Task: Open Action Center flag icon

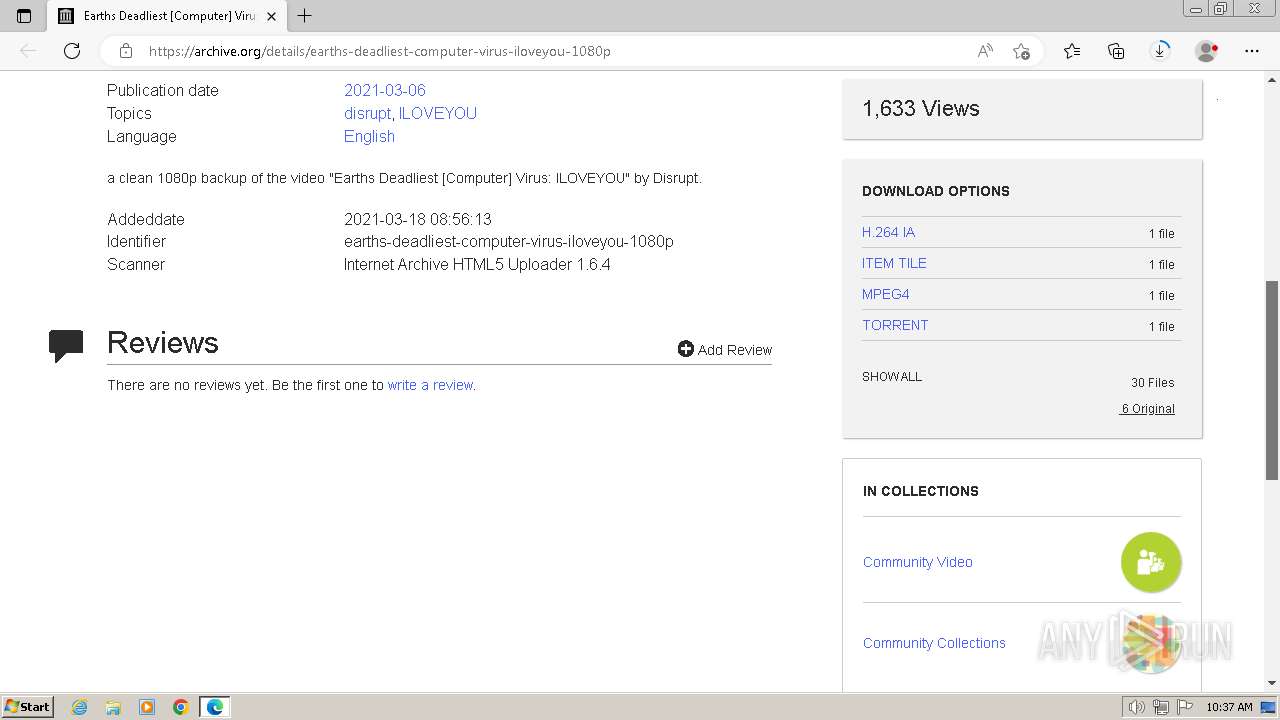Action: pos(1185,707)
